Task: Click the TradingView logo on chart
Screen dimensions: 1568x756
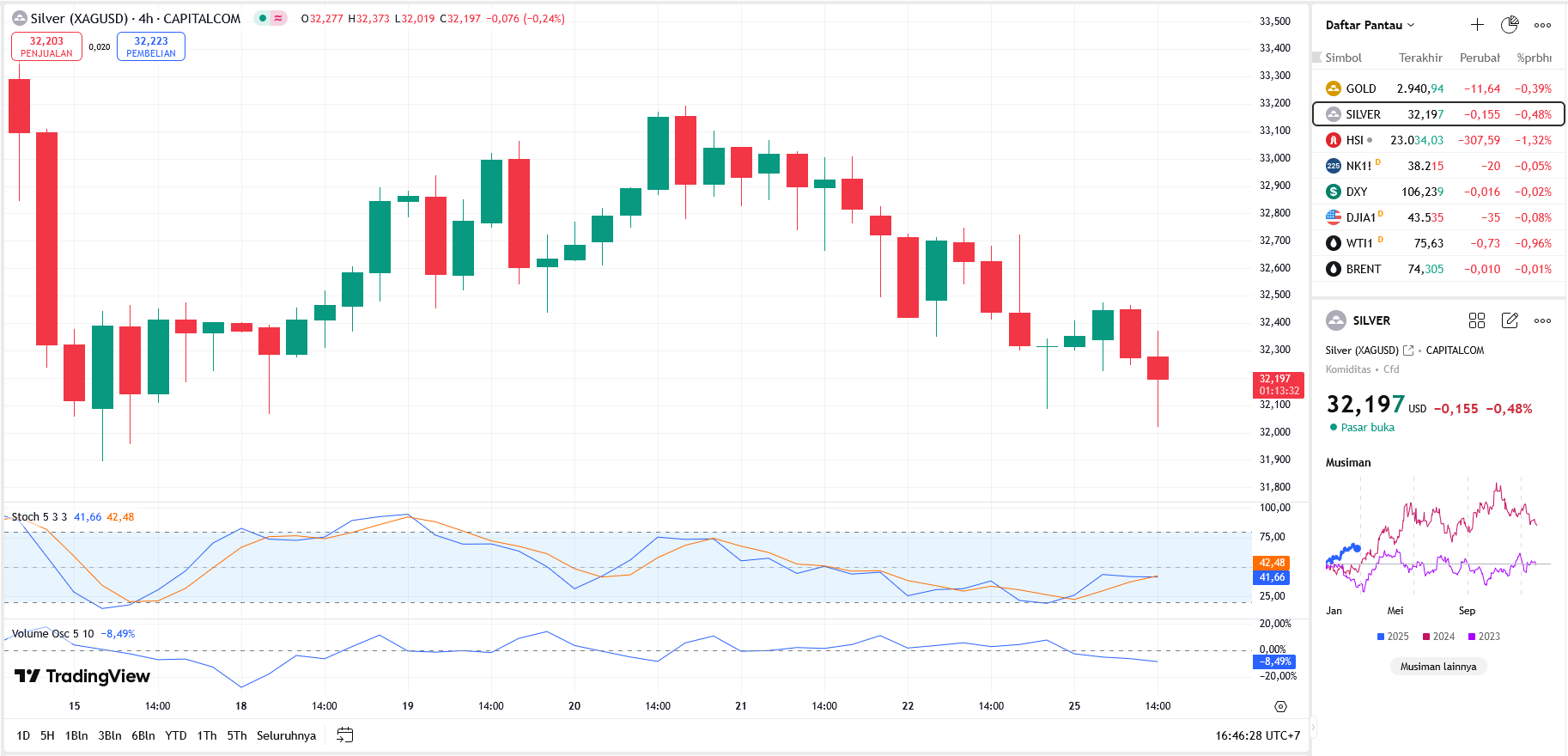Action: click(82, 676)
